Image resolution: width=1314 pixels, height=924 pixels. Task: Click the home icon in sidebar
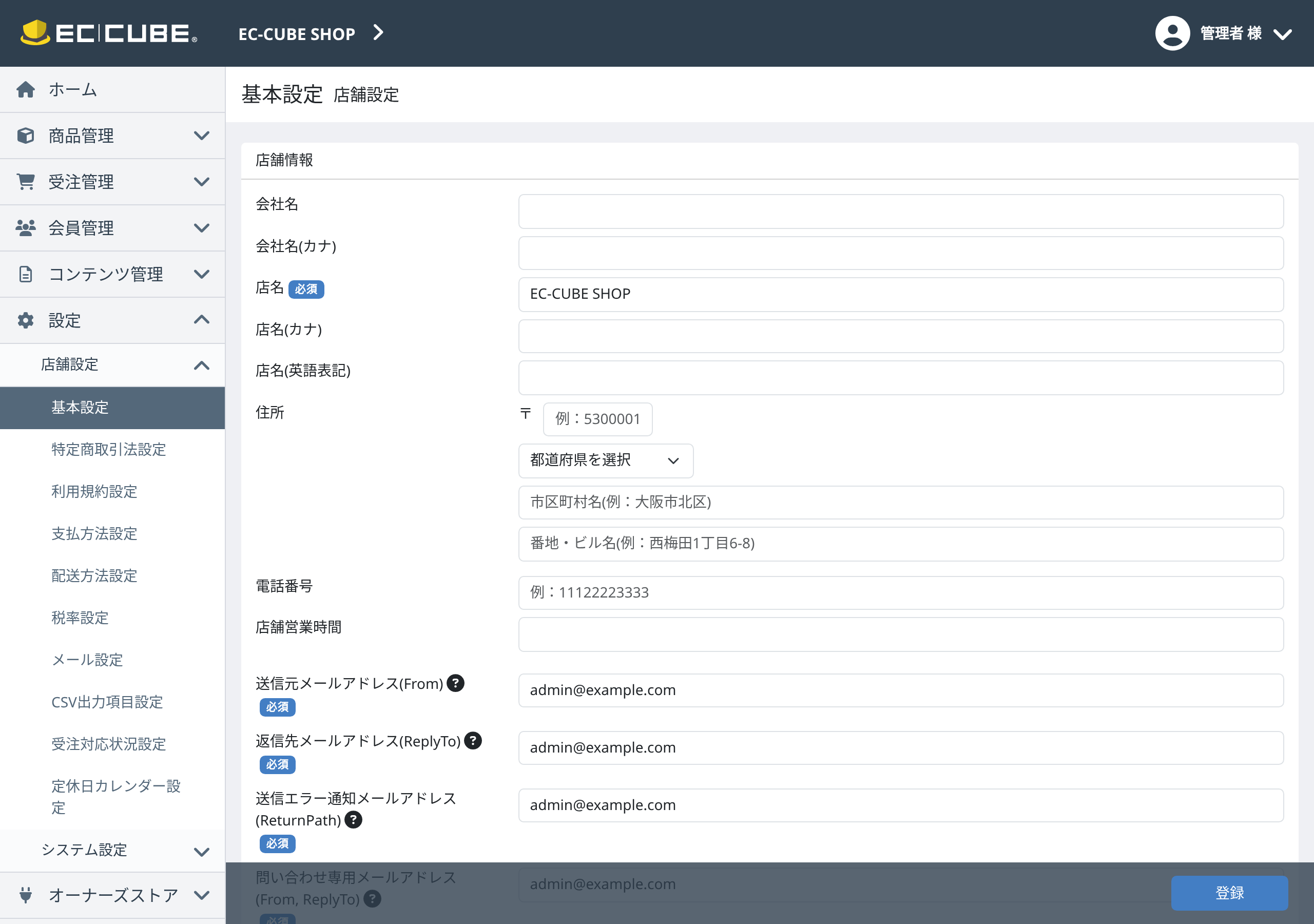pos(26,89)
